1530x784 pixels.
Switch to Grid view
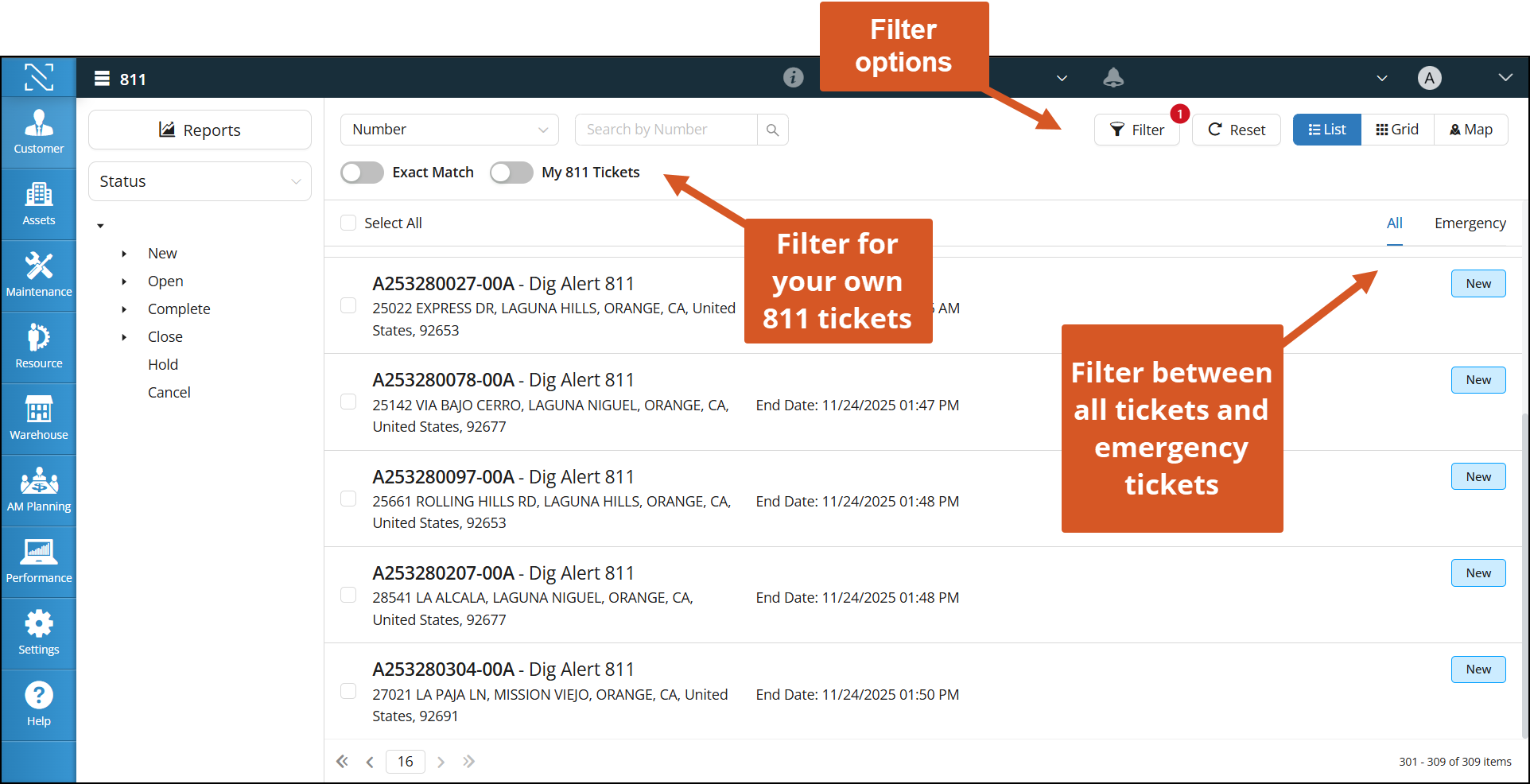1397,130
